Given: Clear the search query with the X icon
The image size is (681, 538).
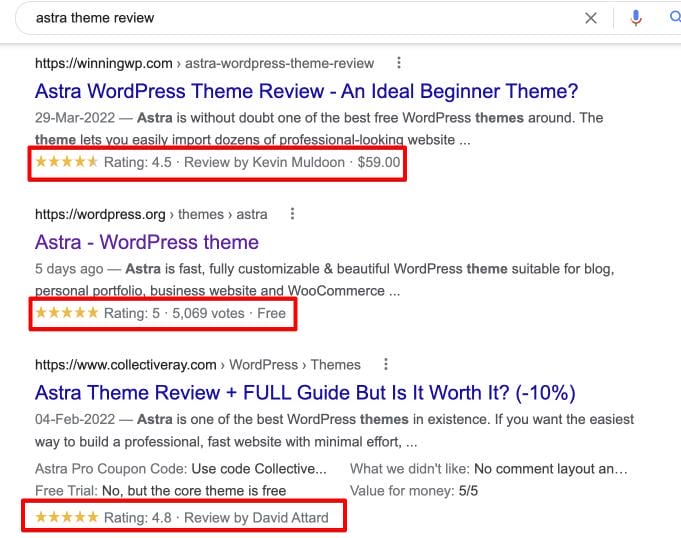Looking at the screenshot, I should [x=591, y=18].
